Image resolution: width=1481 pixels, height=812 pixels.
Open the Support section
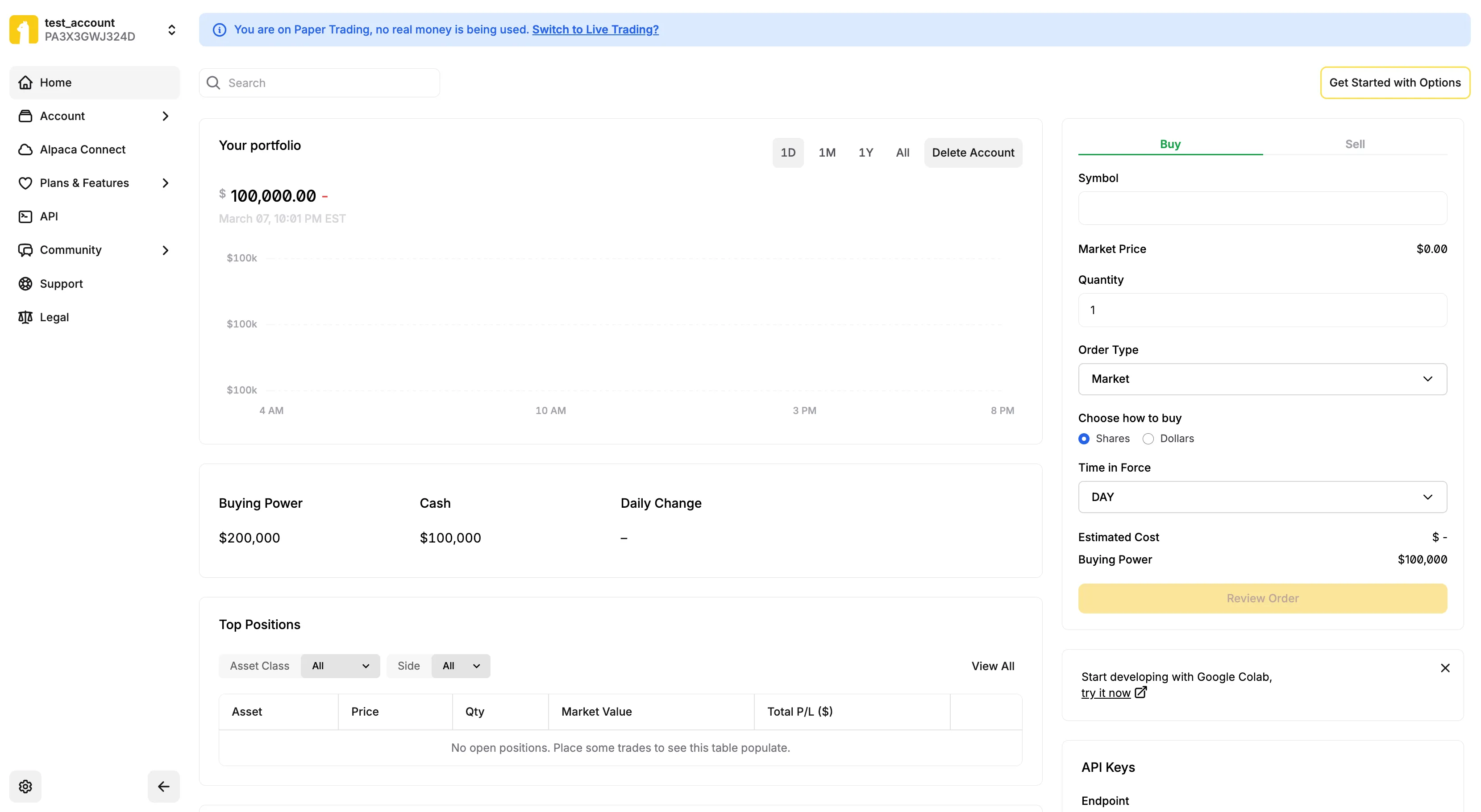pos(61,283)
